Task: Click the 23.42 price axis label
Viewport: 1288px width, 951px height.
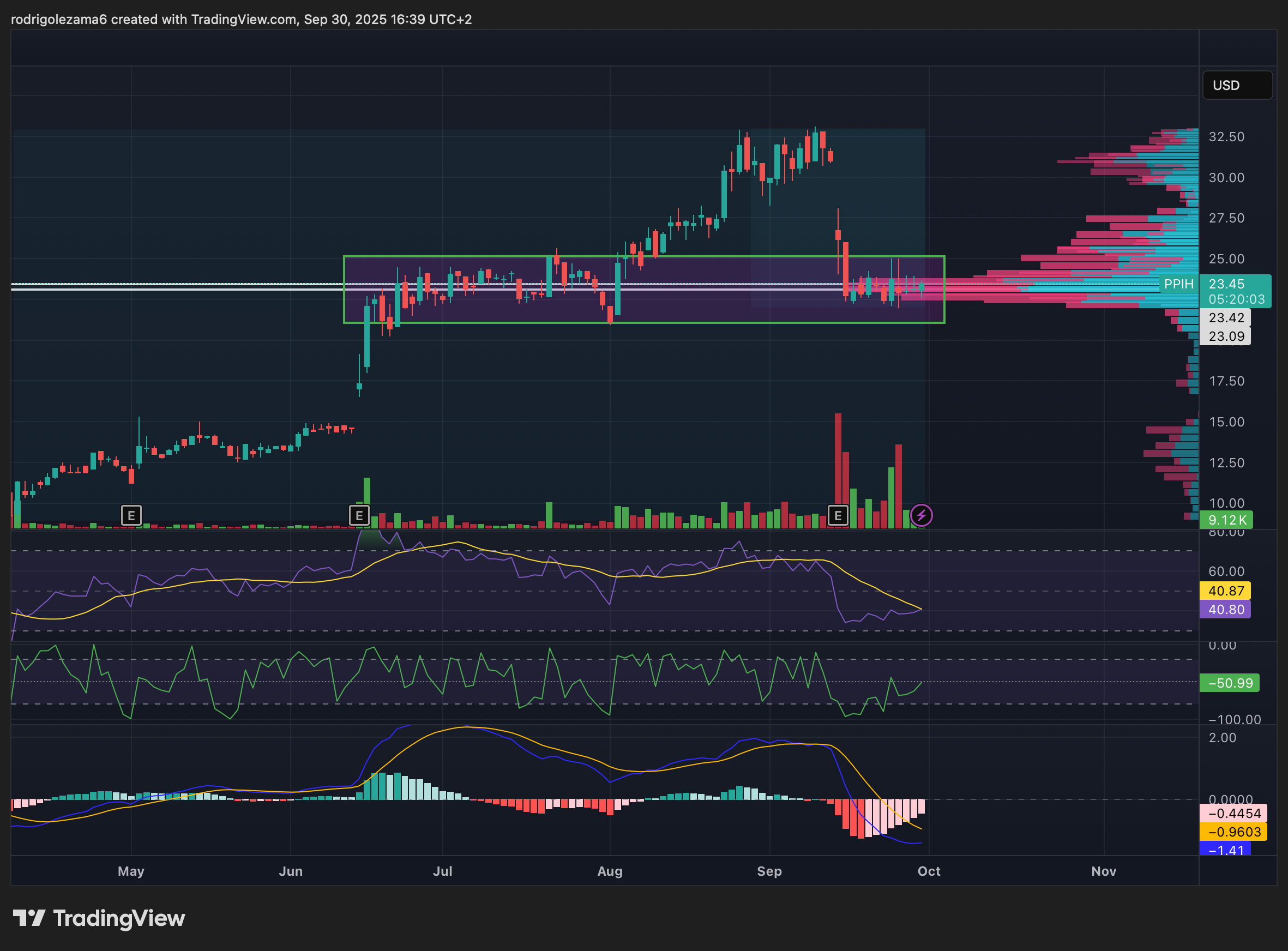Action: (1226, 318)
